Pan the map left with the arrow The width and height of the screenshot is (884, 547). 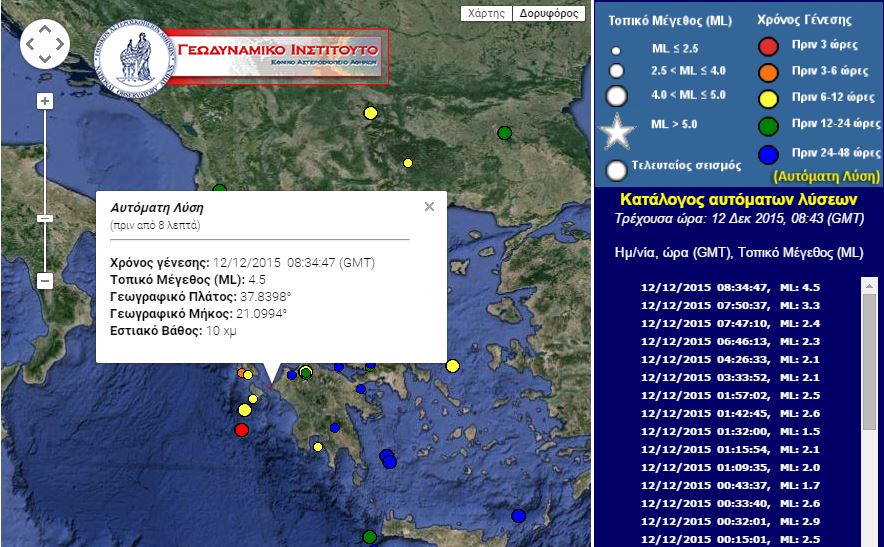pyautogui.click(x=30, y=45)
